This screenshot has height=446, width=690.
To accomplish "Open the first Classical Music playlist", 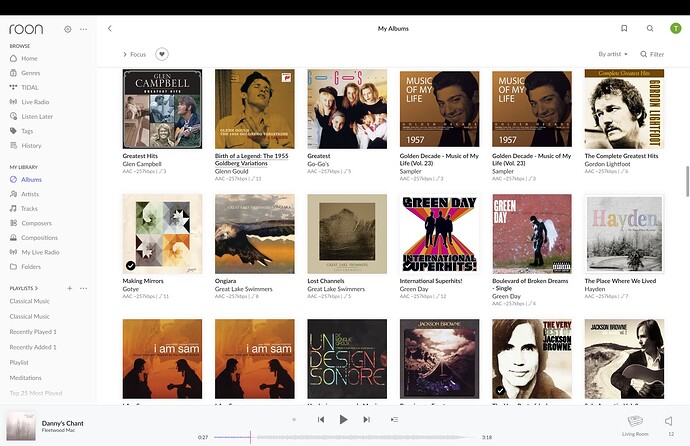I will coord(29,301).
